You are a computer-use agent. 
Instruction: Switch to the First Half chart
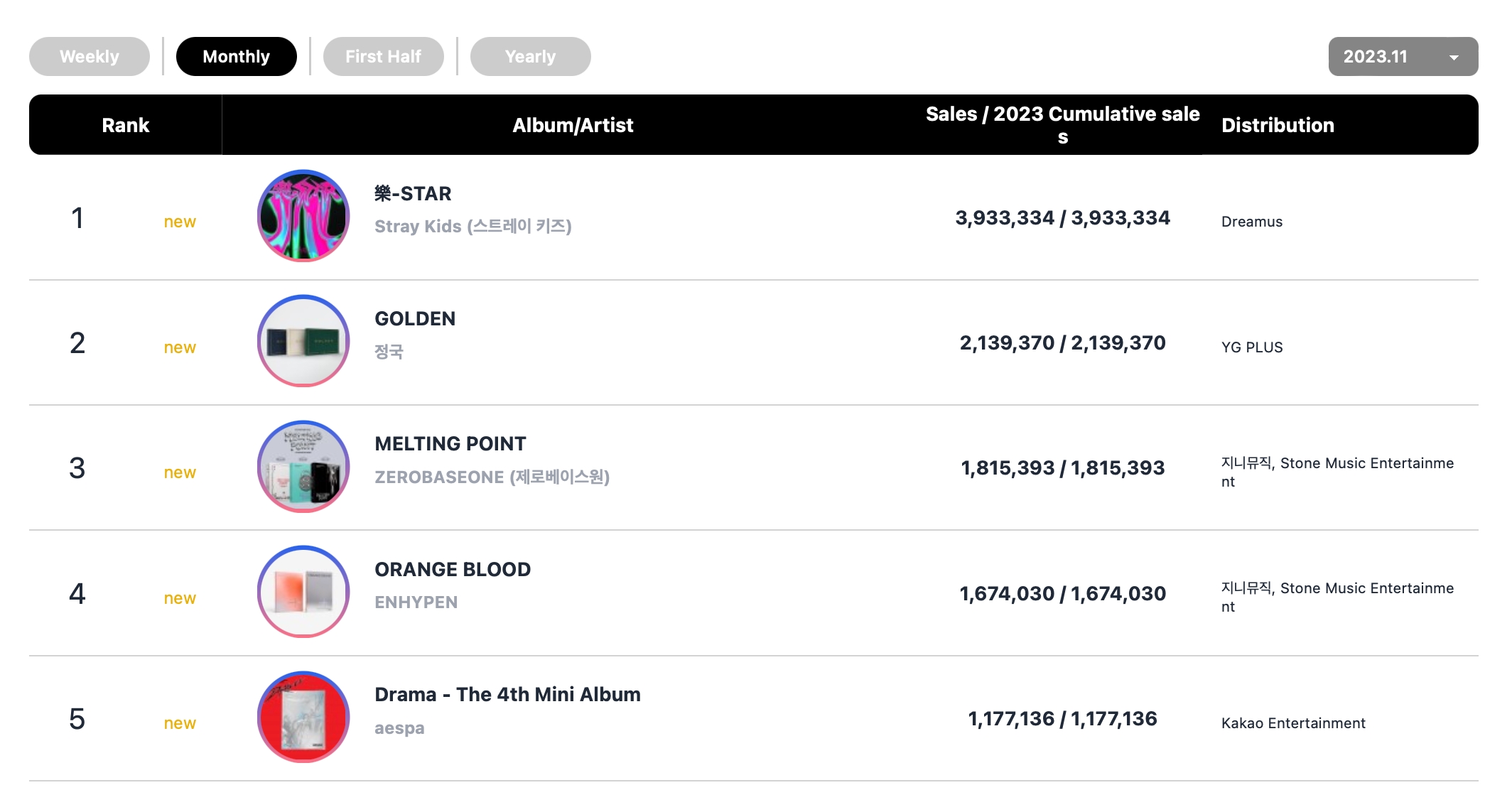point(384,57)
